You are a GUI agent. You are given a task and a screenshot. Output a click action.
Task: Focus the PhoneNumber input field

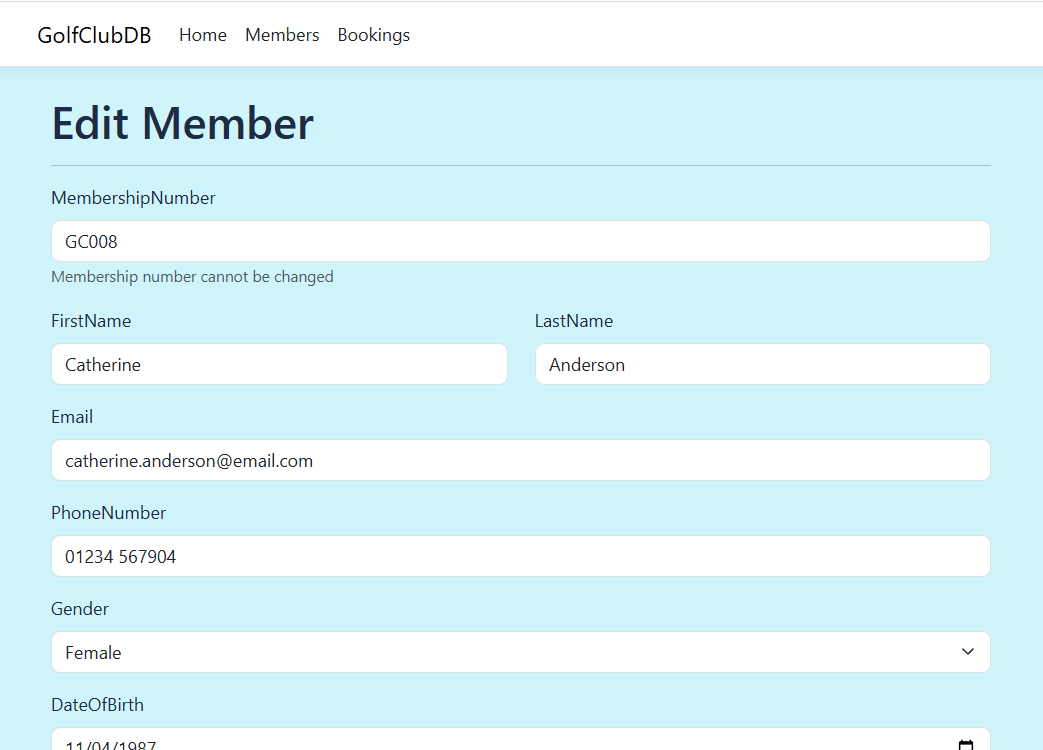521,556
